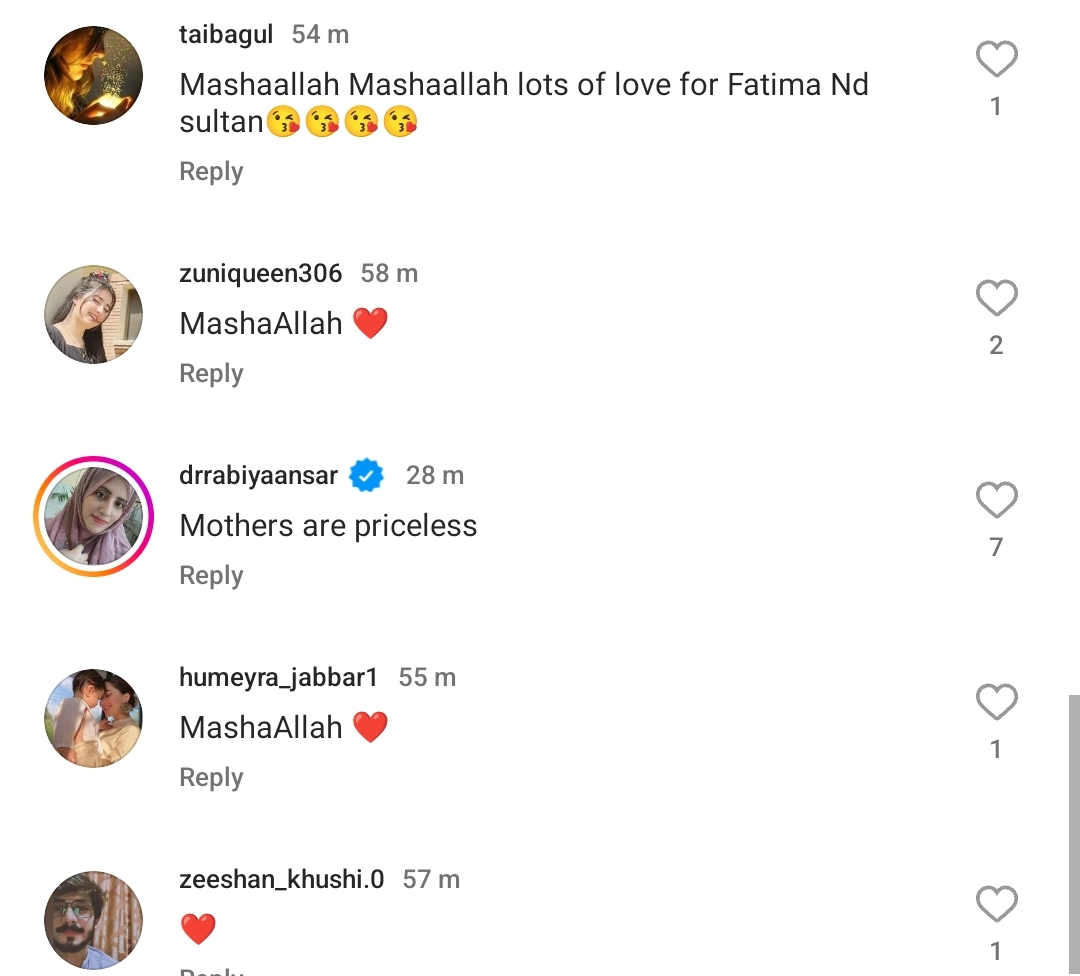Open the humeyra_jabbar1 username link

pyautogui.click(x=278, y=677)
